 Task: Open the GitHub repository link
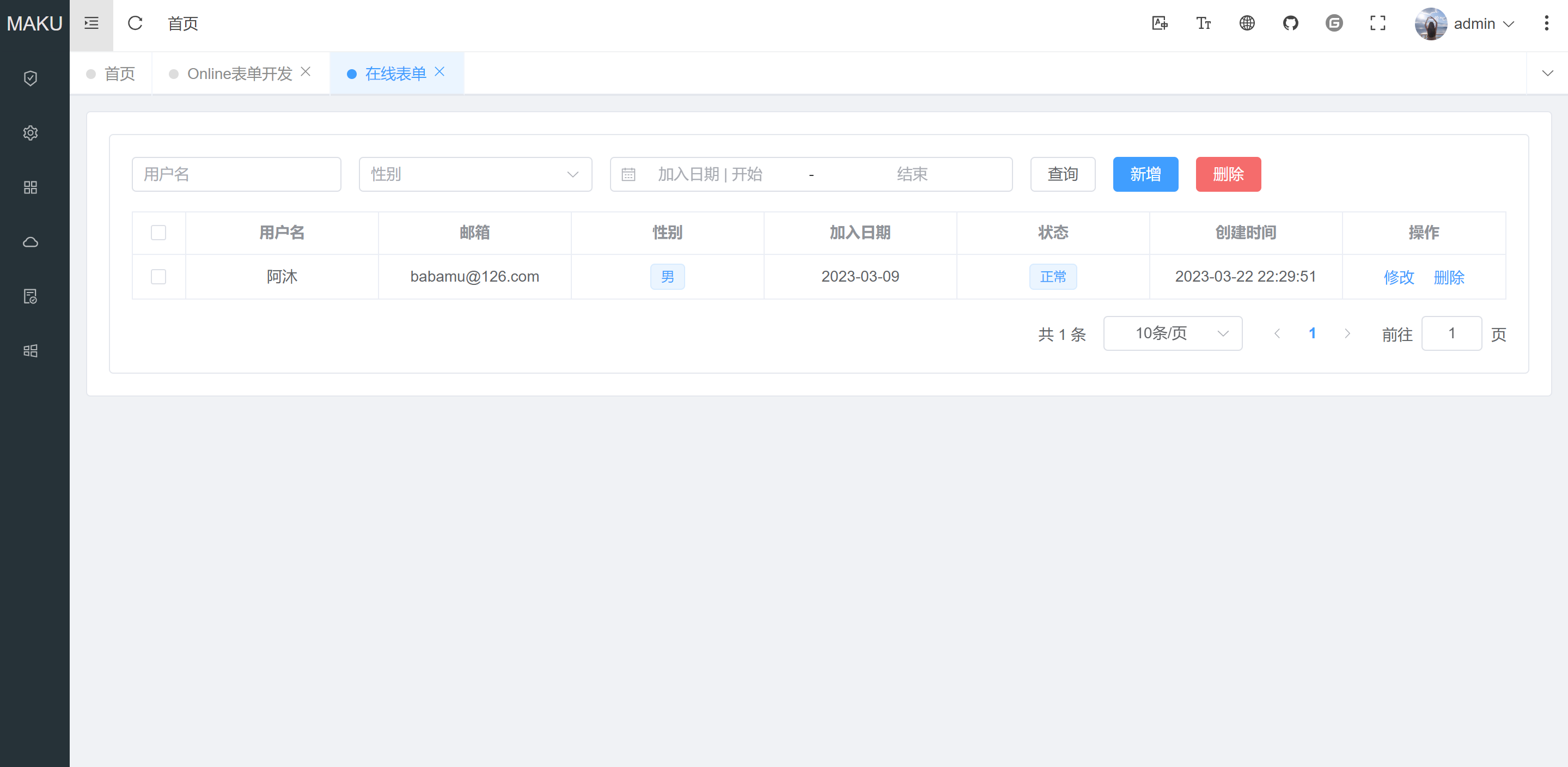tap(1291, 23)
